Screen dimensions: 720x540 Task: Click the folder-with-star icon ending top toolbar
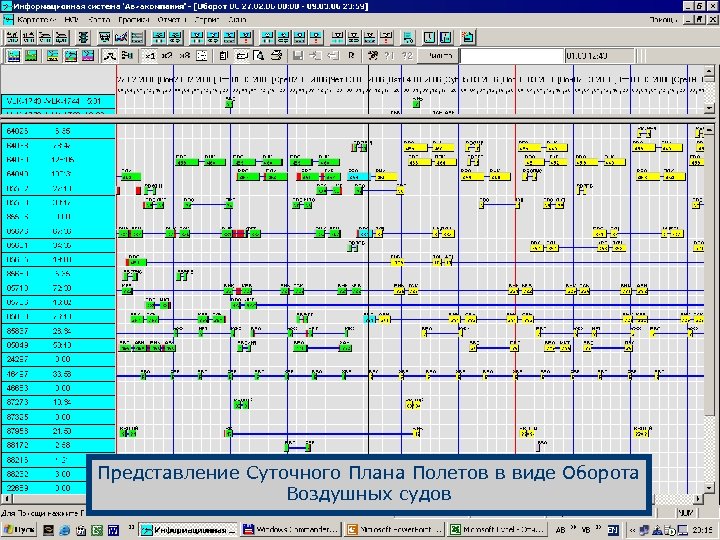467,37
